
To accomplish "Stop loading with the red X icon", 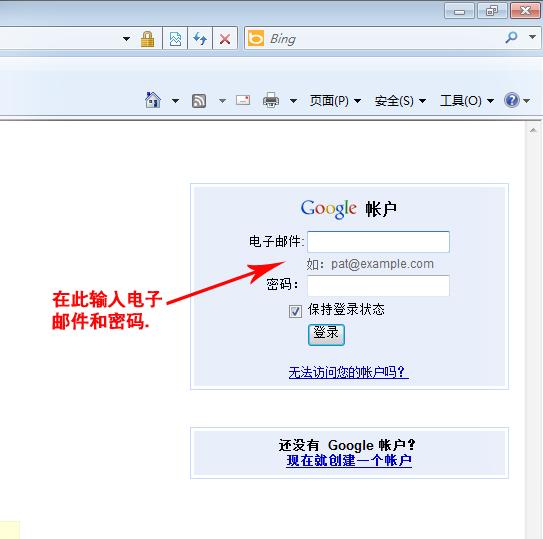I will pos(225,38).
